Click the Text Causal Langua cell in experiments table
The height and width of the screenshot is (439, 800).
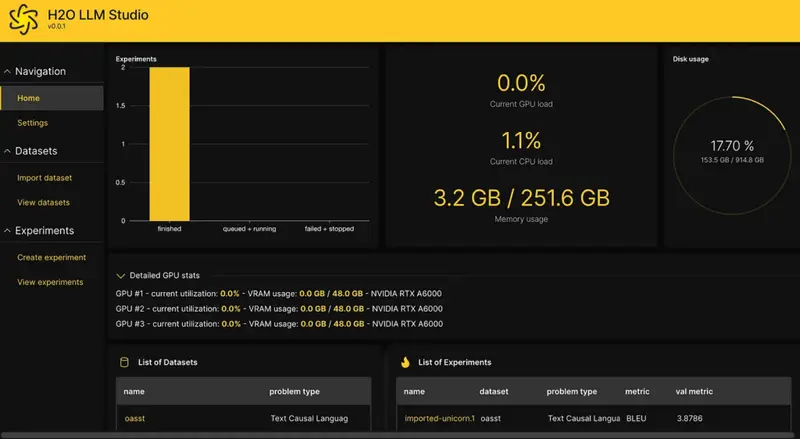coord(584,418)
